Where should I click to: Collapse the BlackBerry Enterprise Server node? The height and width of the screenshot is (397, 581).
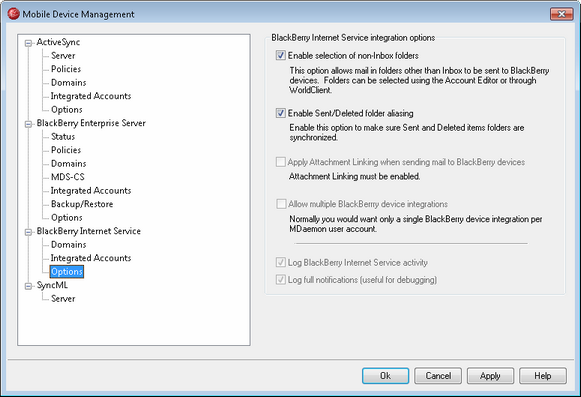pyautogui.click(x=28, y=124)
